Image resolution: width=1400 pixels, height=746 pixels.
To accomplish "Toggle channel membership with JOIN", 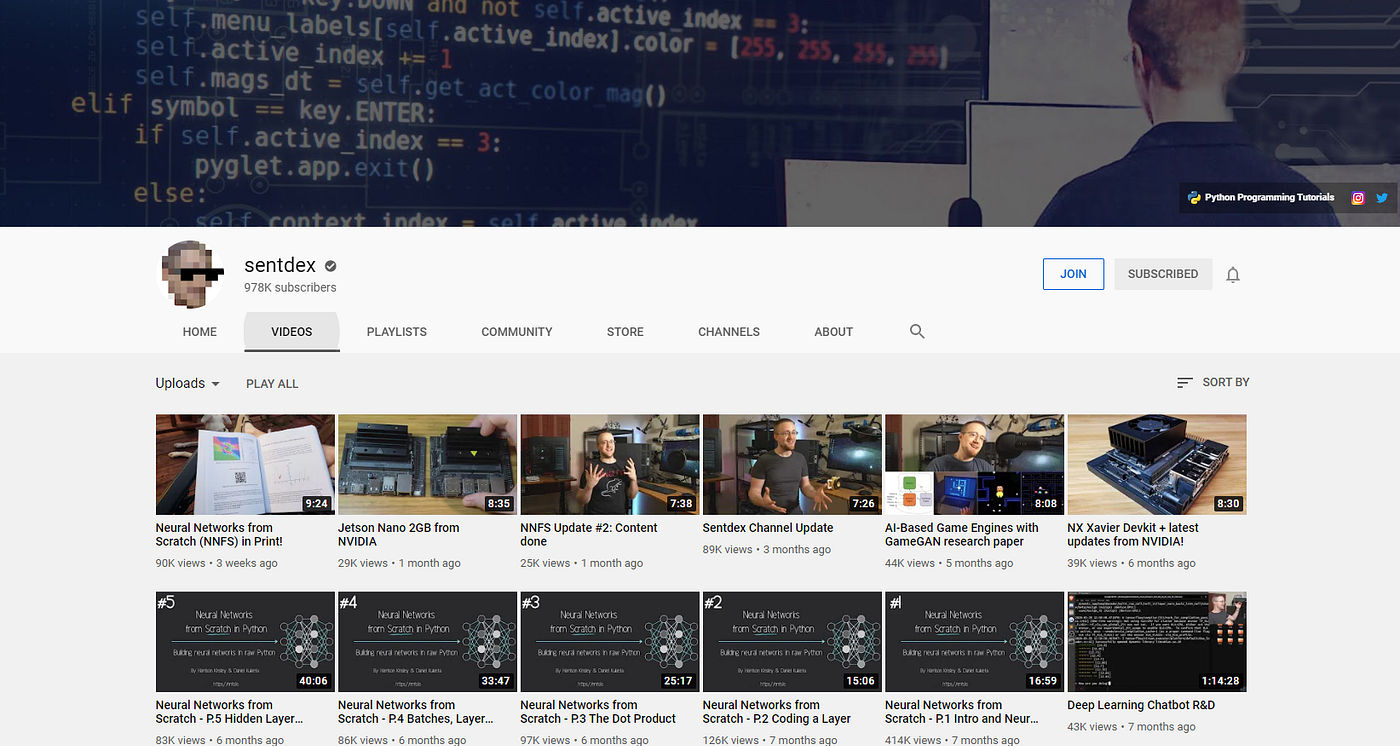I will click(x=1073, y=273).
